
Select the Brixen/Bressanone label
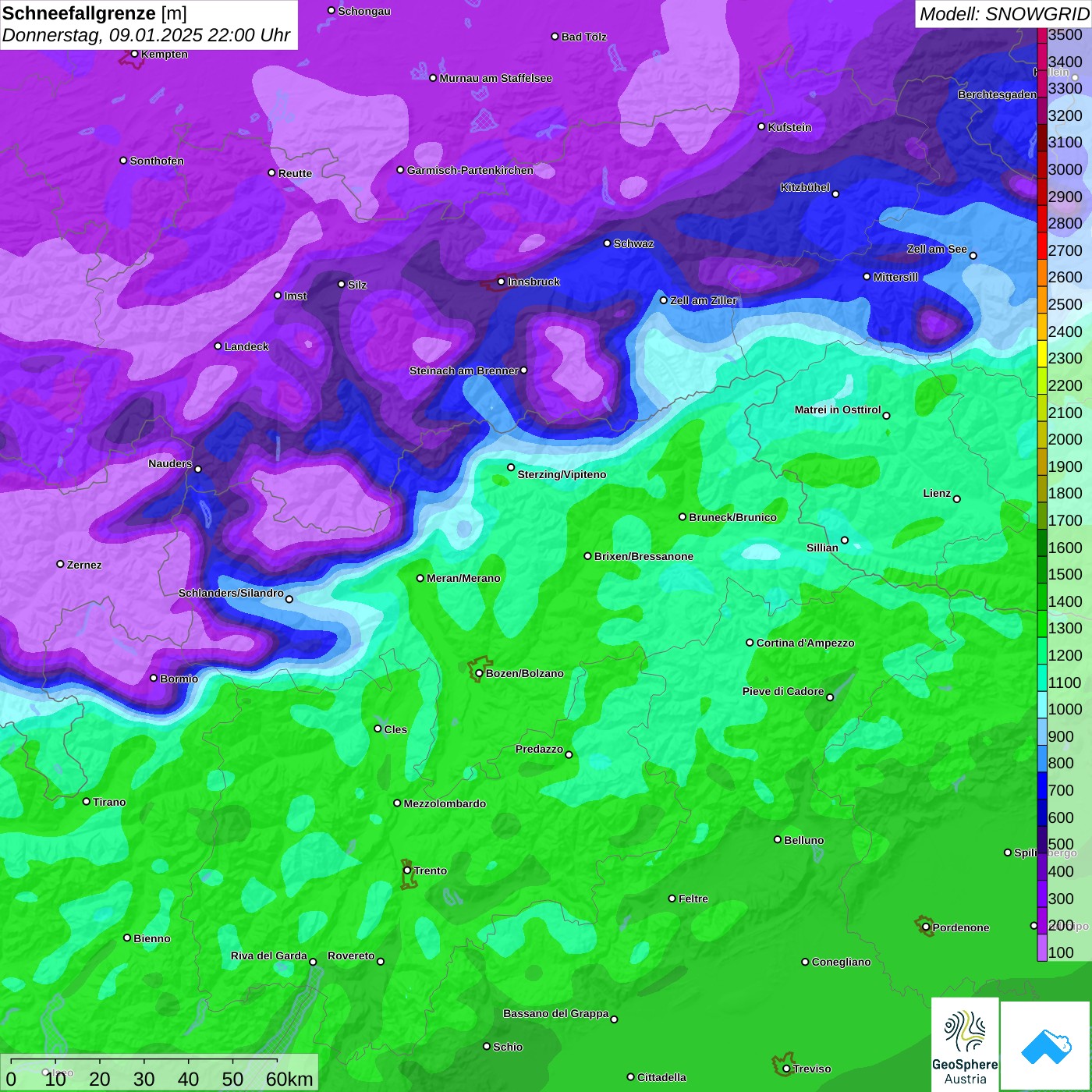tap(643, 556)
